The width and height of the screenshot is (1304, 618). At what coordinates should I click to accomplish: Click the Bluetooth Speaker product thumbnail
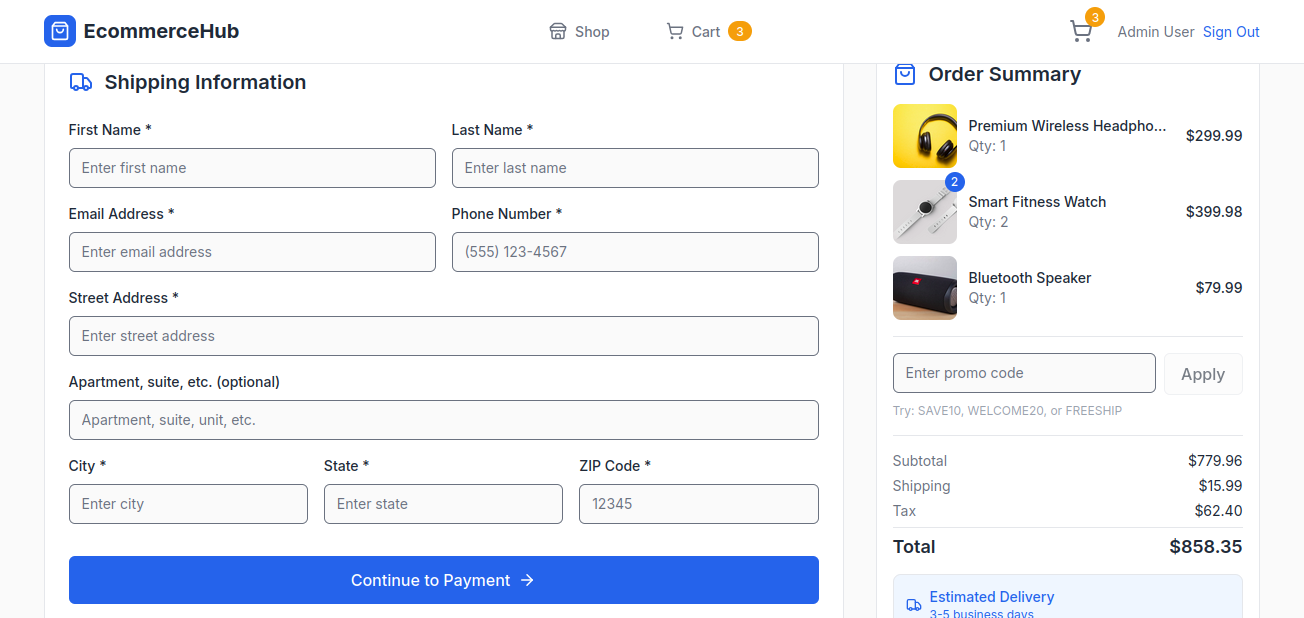924,288
